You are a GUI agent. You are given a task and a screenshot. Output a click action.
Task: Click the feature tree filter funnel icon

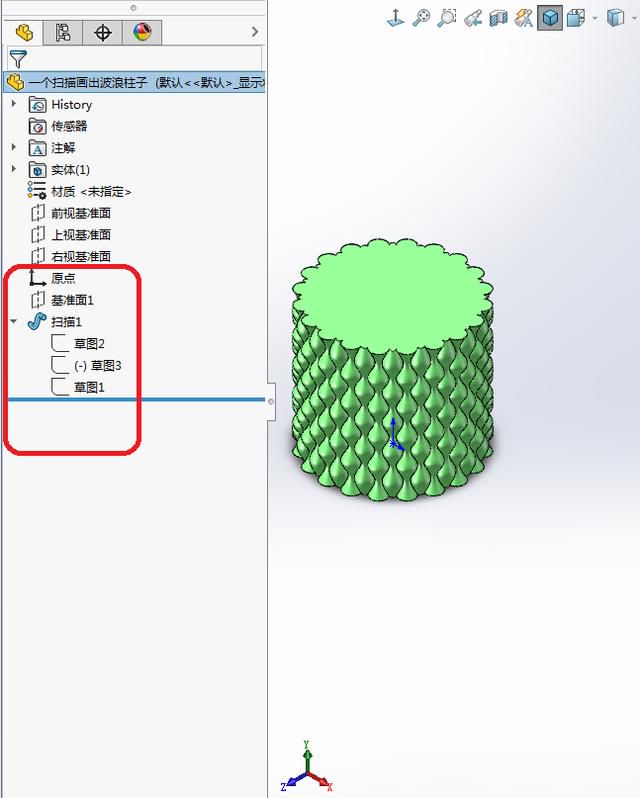click(x=18, y=59)
